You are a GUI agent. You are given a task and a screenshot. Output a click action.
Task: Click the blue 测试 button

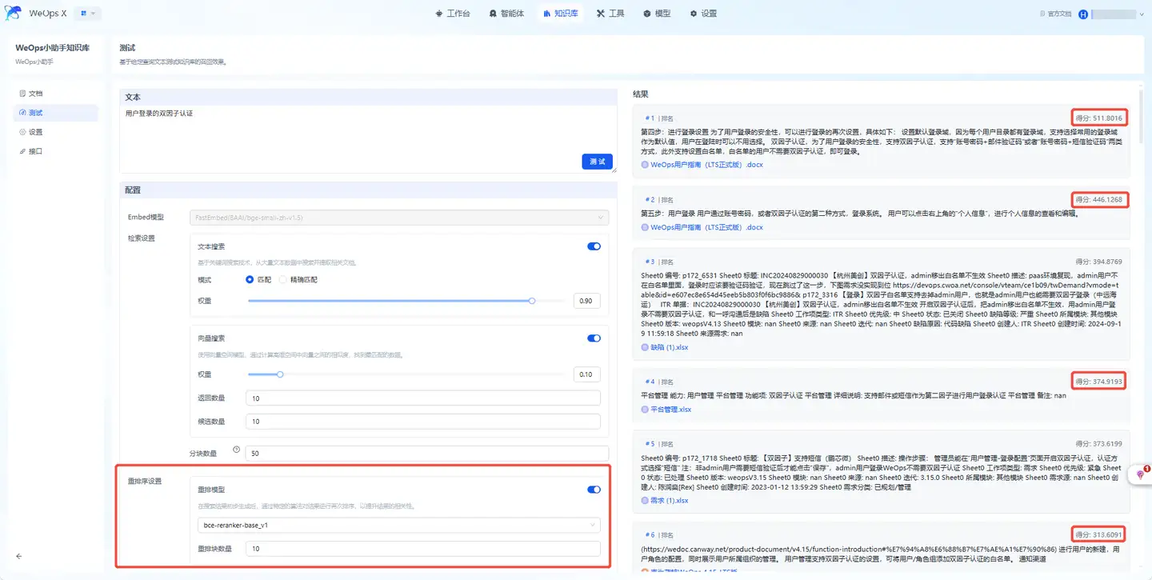[x=597, y=162]
